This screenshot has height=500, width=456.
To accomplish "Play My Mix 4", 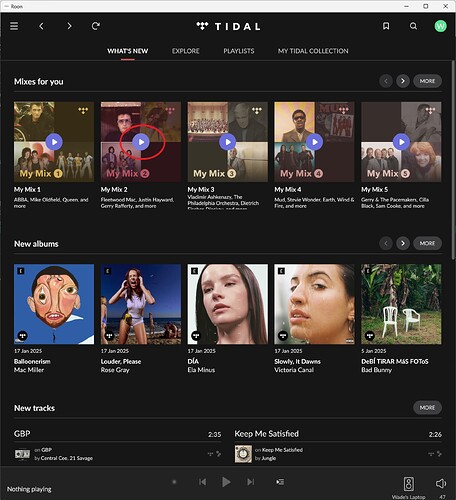I will pos(314,142).
